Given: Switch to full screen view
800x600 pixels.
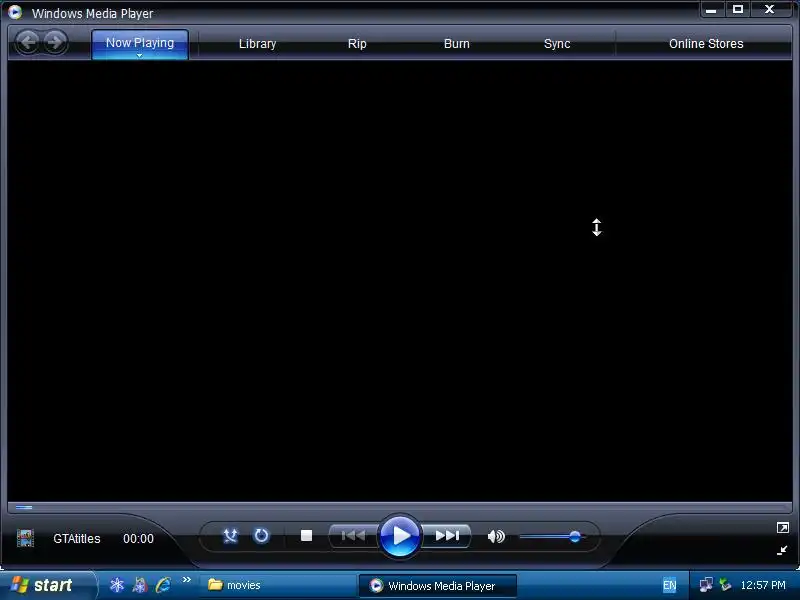Looking at the screenshot, I should [x=783, y=528].
